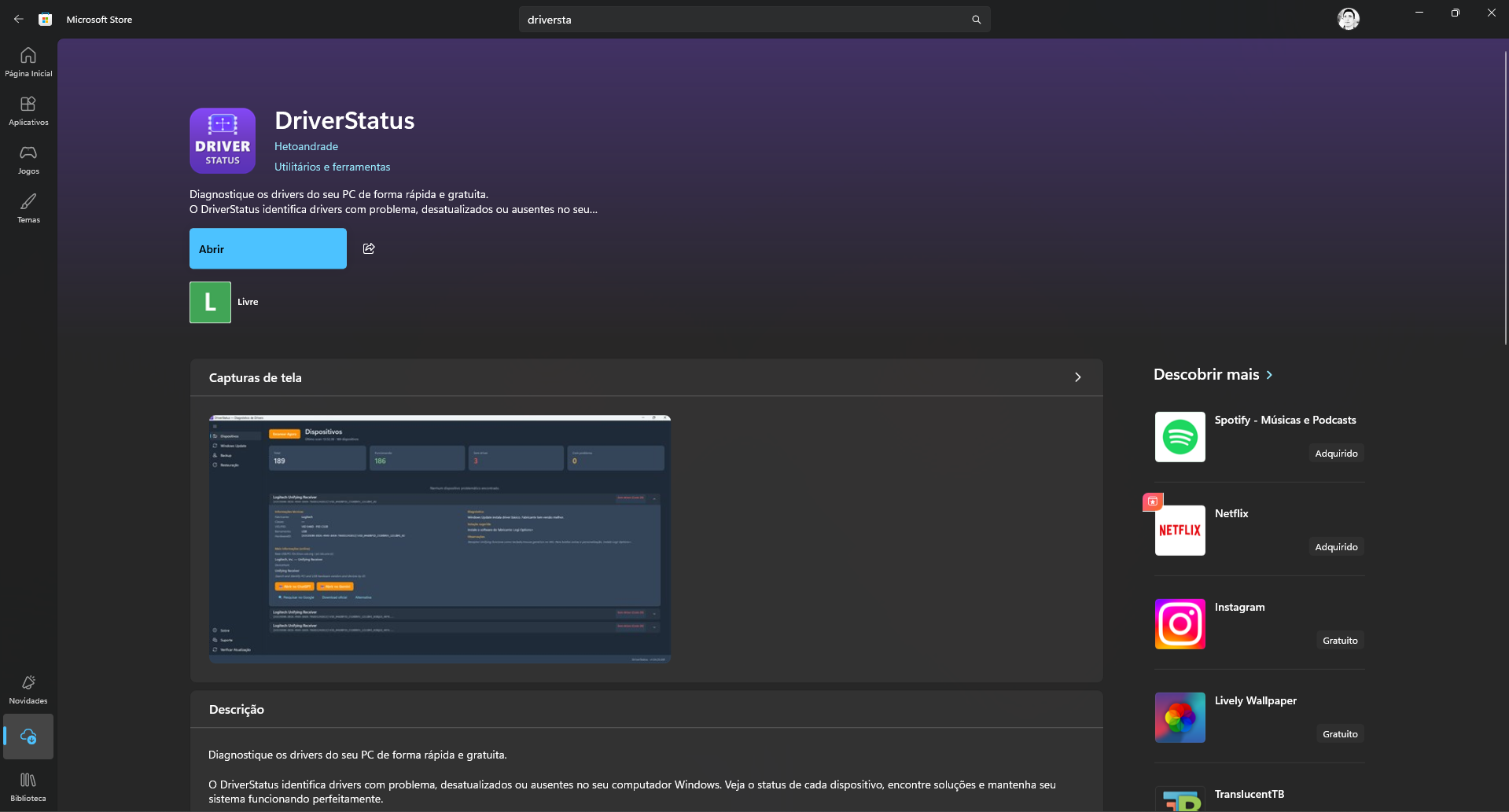Screen dimensions: 1509x812
Task: Click Adquirido button for Spotify
Action: [x=1336, y=454]
